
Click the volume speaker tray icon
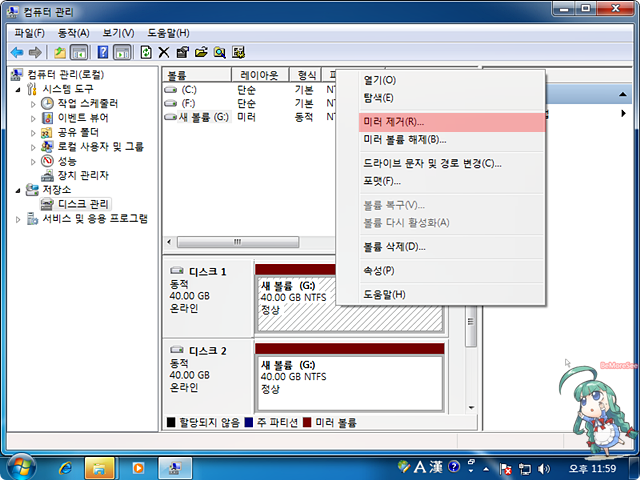pyautogui.click(x=543, y=467)
